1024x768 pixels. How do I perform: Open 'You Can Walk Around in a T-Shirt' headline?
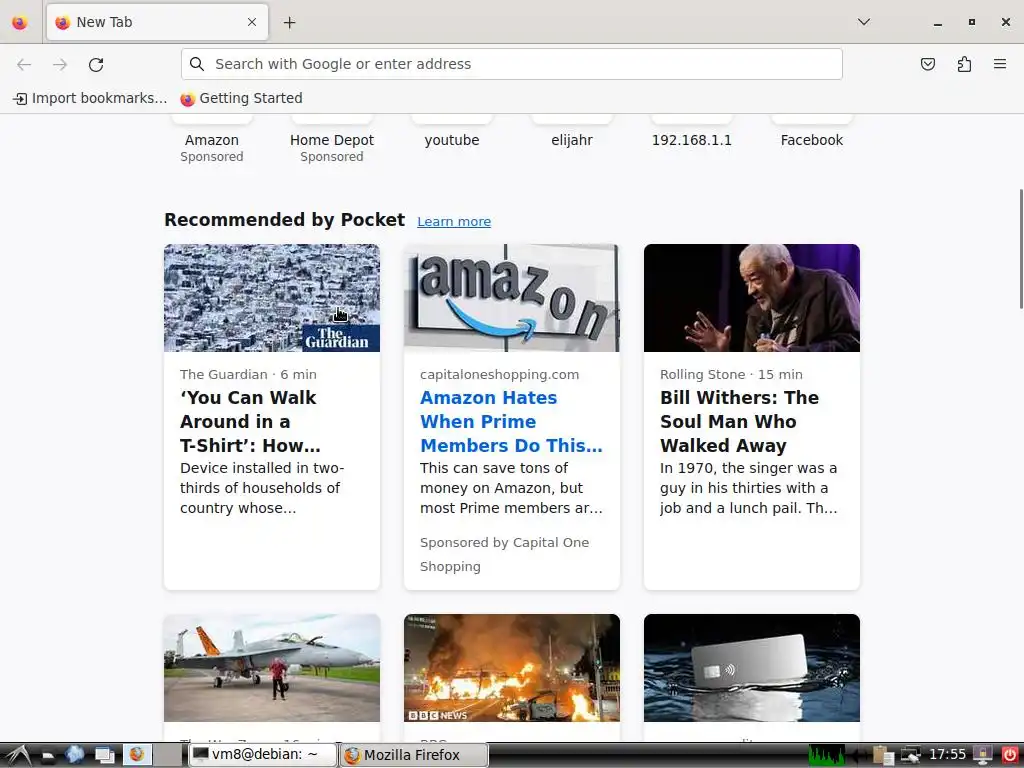[250, 421]
